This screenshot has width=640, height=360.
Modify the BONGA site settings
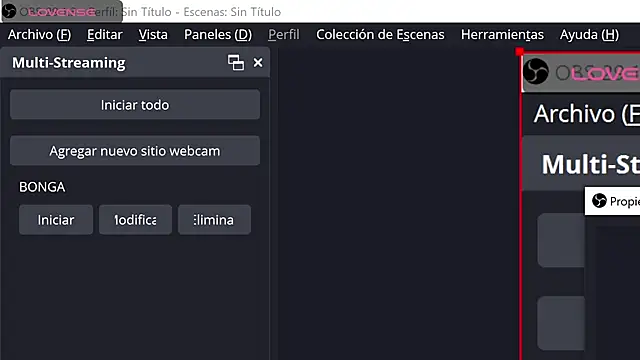click(135, 220)
